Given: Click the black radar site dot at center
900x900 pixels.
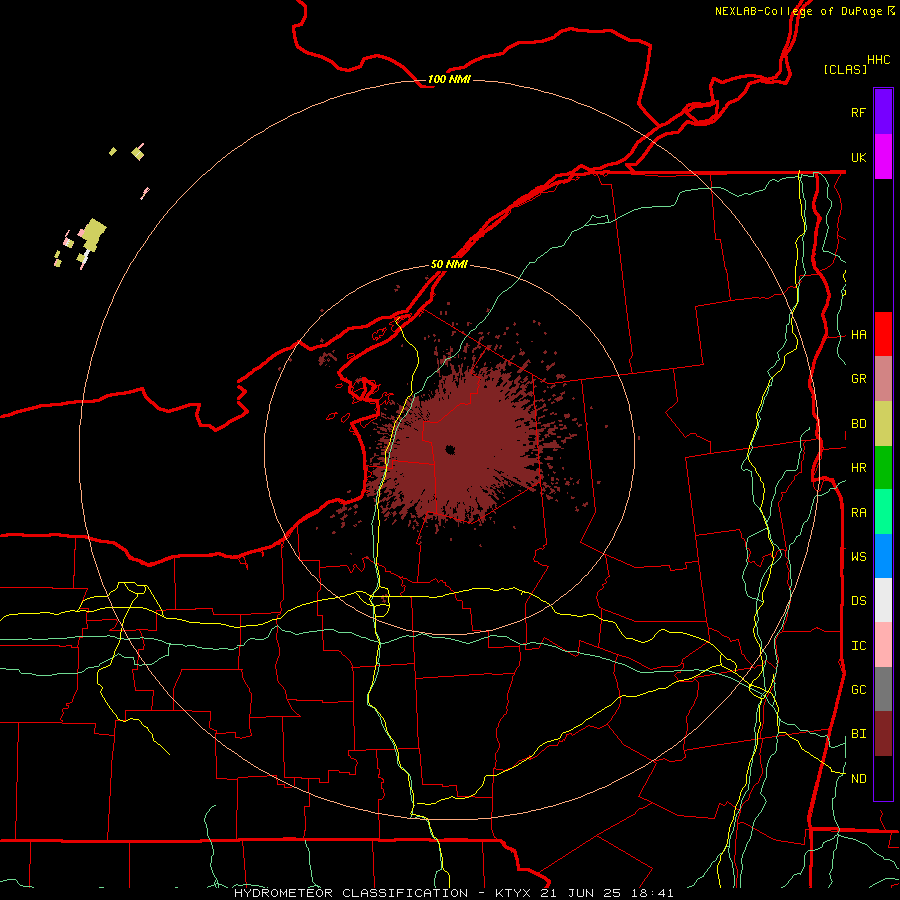Looking at the screenshot, I should pos(450,449).
